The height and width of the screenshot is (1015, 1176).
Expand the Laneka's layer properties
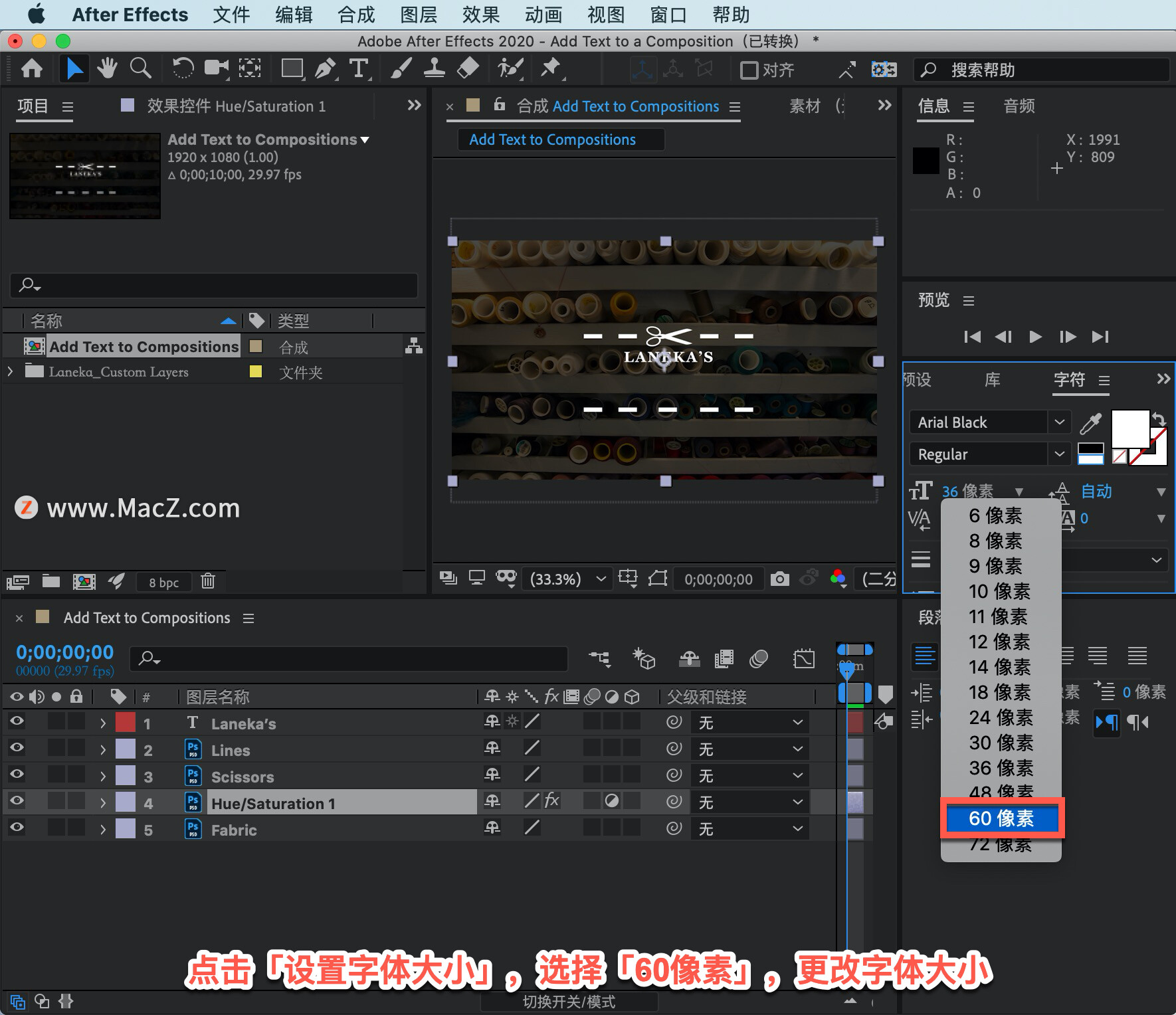click(103, 723)
